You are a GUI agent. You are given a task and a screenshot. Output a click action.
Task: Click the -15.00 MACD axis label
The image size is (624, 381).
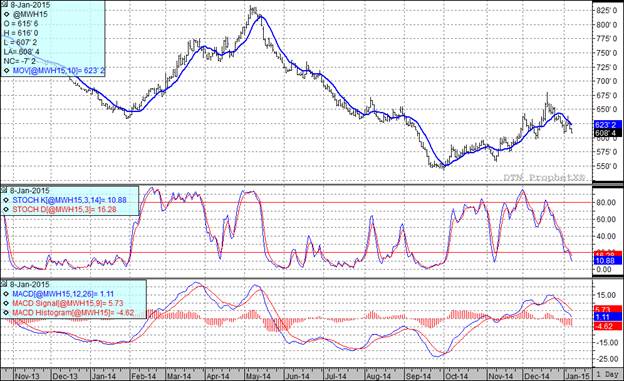click(x=606, y=342)
